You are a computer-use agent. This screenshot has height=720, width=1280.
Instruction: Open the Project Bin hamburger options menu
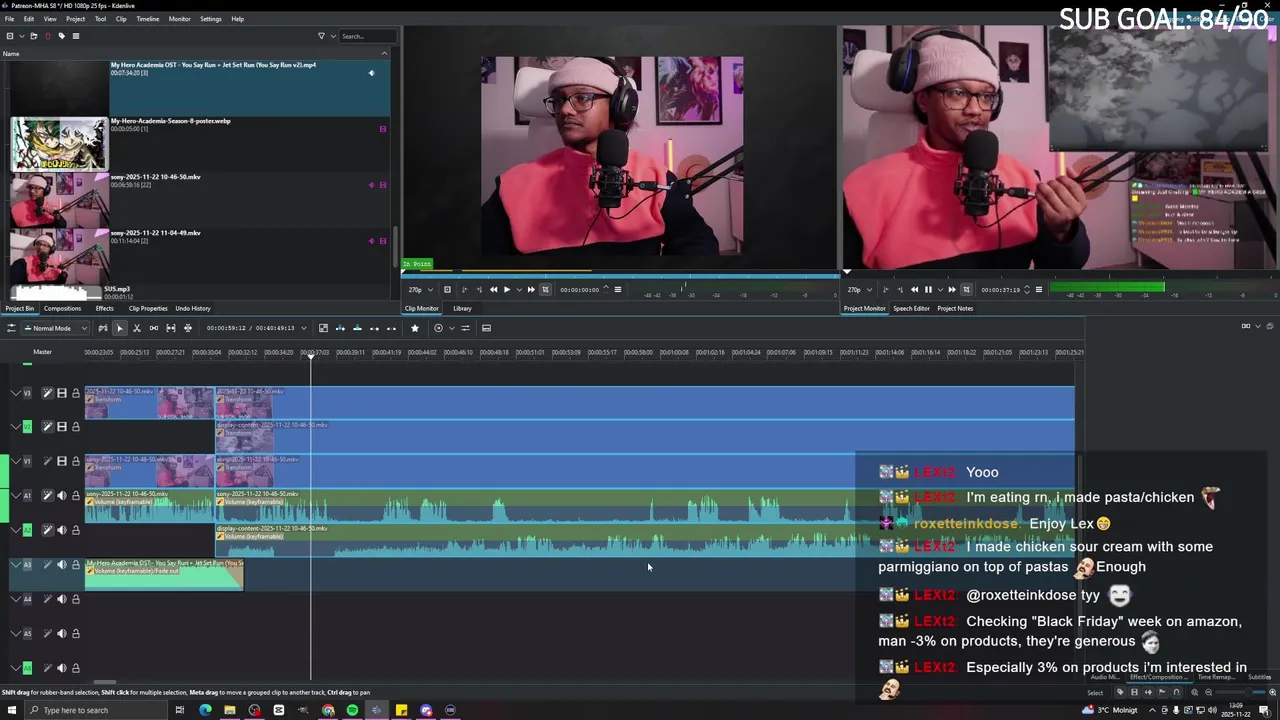[75, 36]
